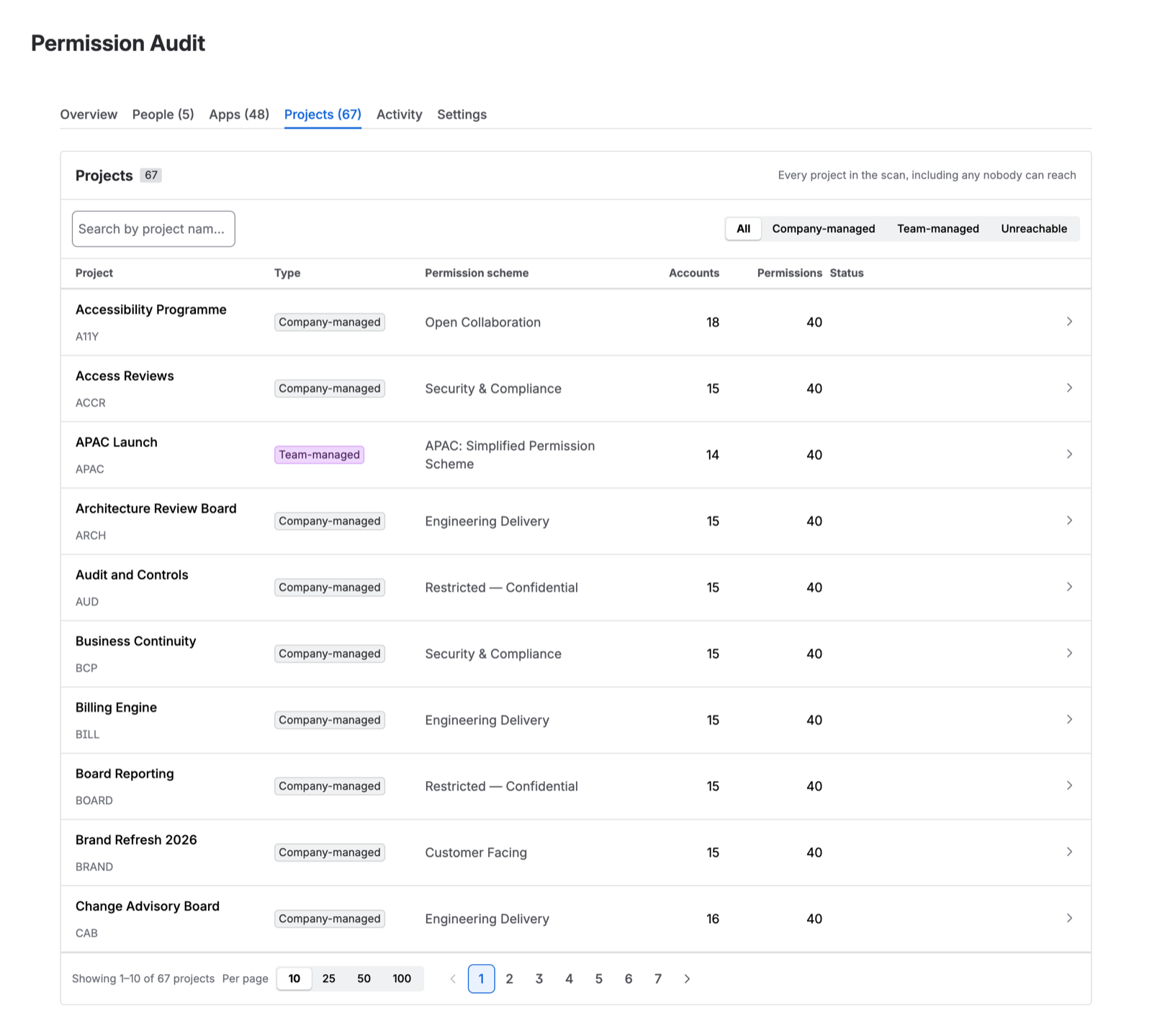Go to page 7

click(x=658, y=978)
